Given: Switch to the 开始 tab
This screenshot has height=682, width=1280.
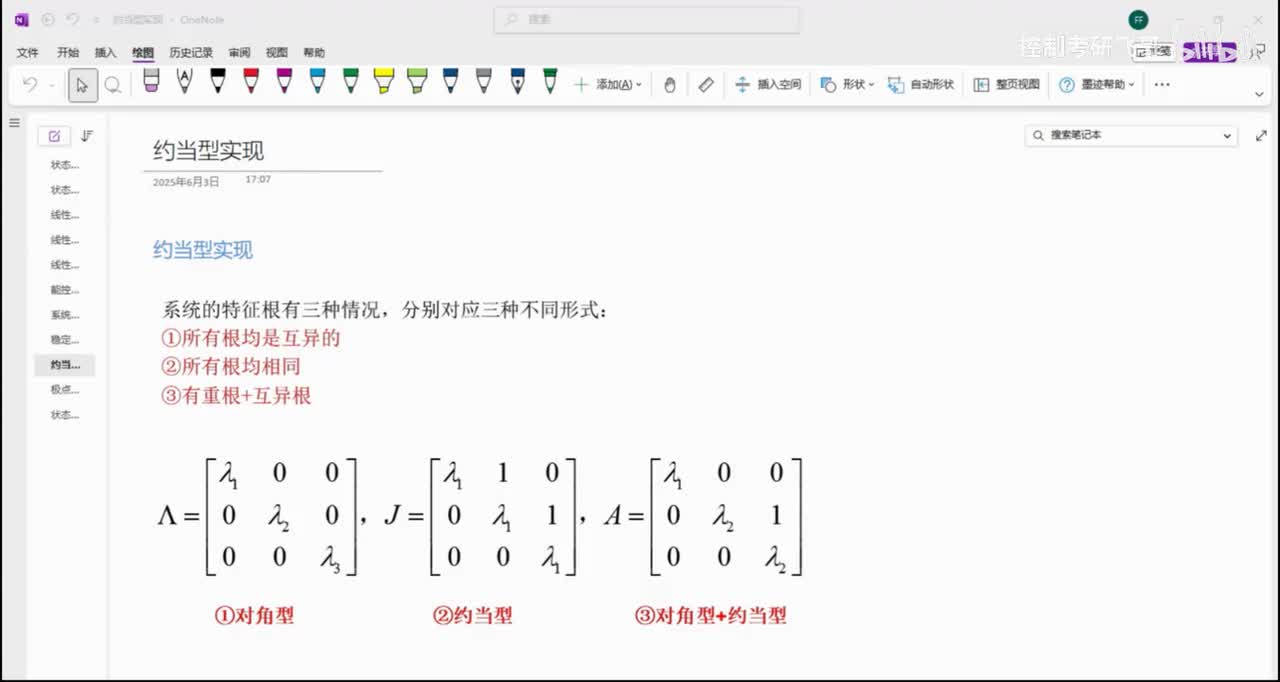Looking at the screenshot, I should (x=68, y=53).
